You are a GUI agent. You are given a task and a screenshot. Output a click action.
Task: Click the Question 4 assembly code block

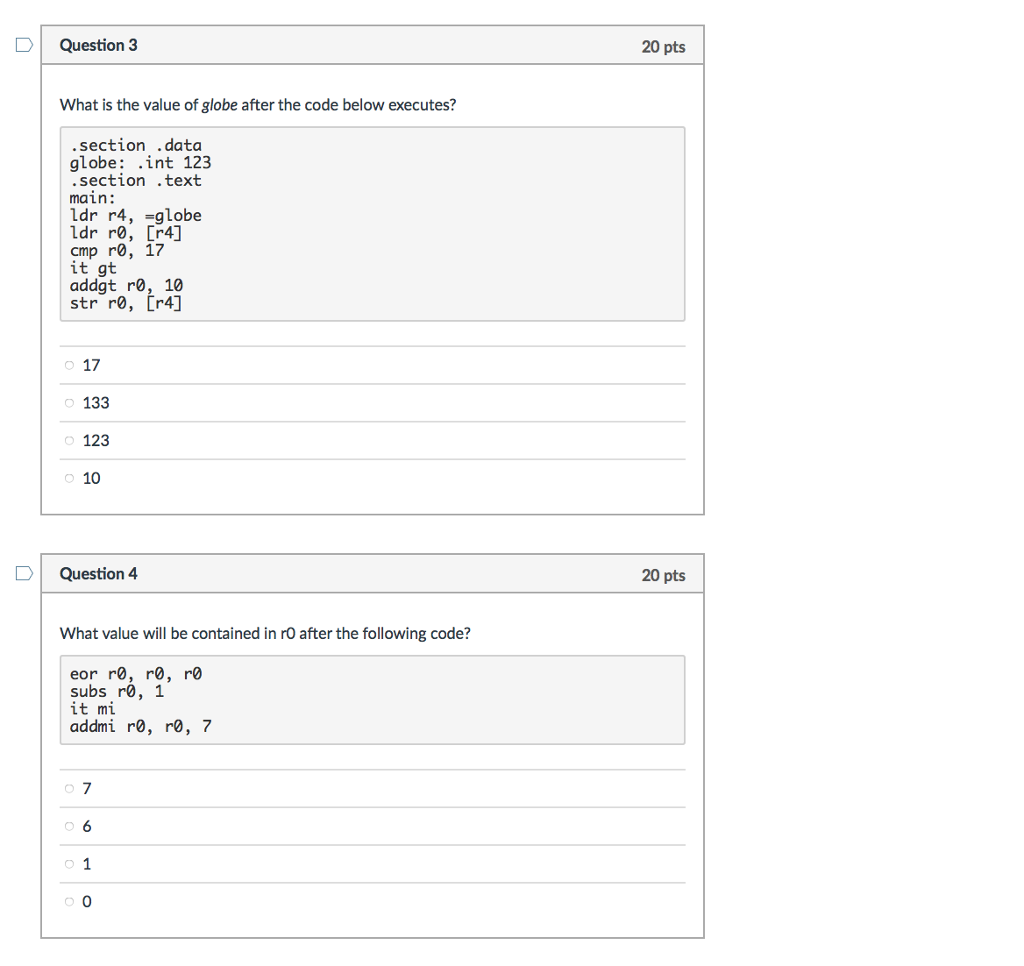372,700
